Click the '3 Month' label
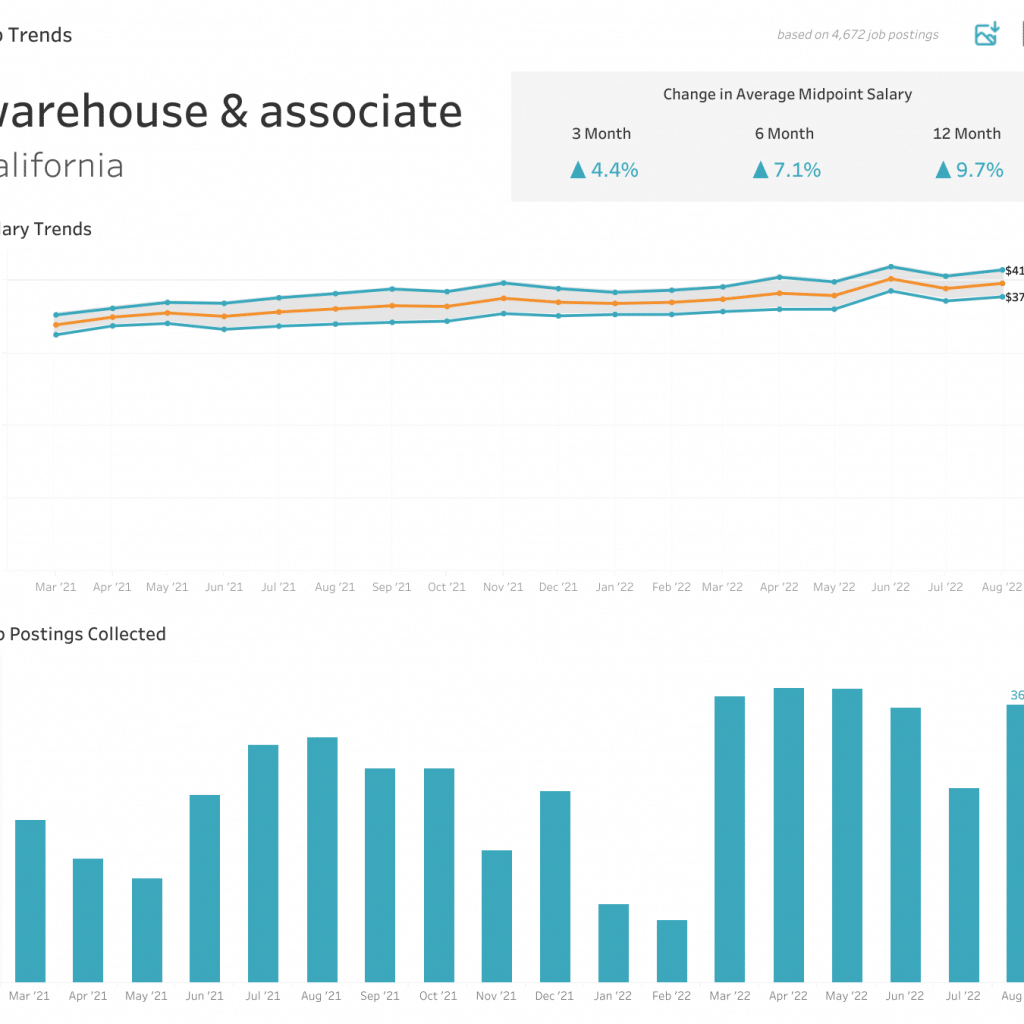 [x=601, y=133]
